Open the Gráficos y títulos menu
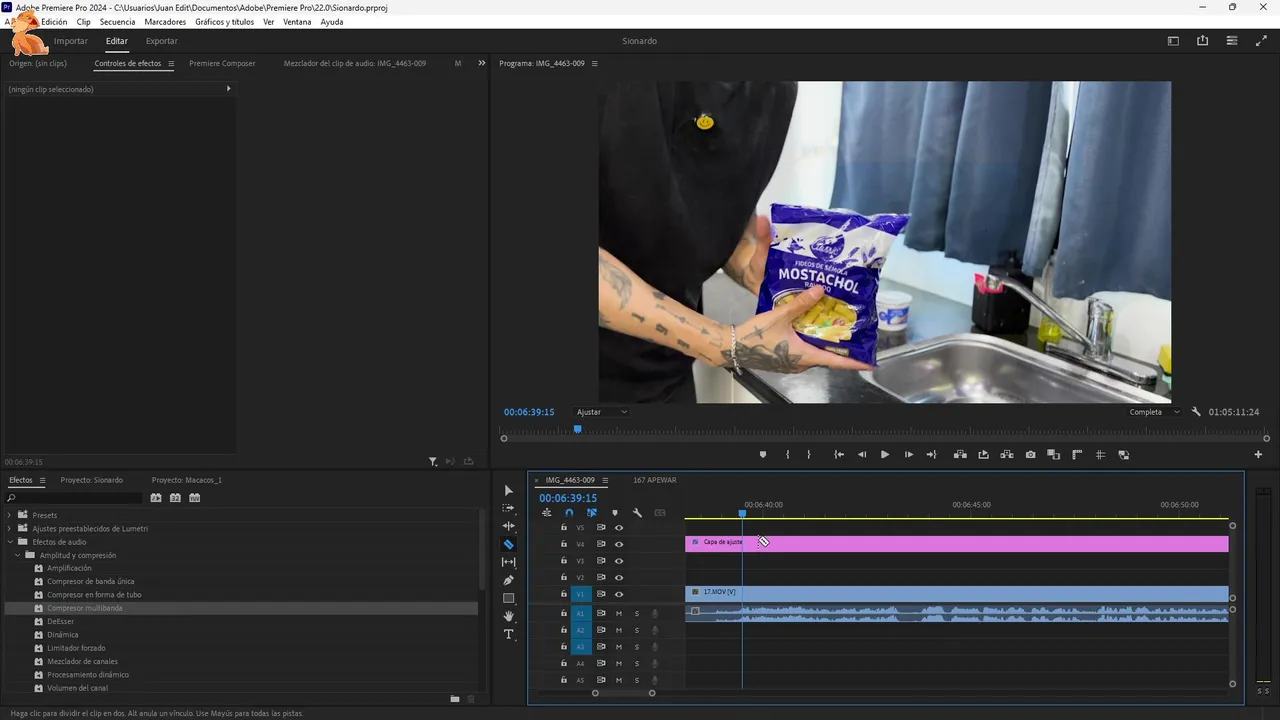 pos(225,22)
